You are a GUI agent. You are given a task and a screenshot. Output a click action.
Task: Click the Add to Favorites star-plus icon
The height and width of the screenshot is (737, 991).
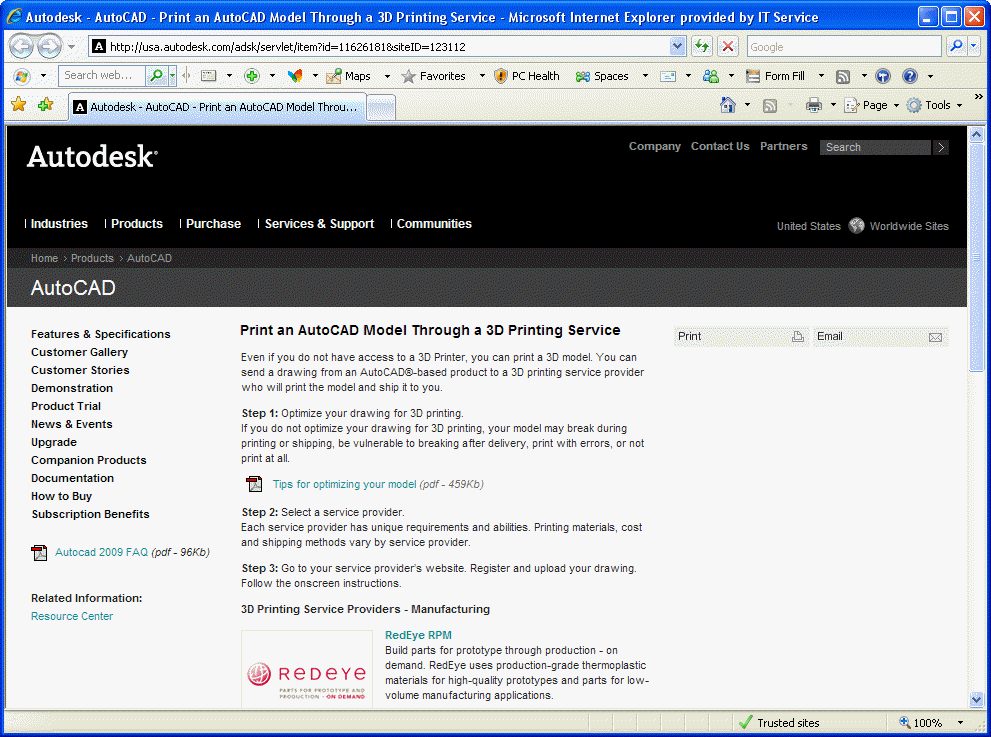tap(46, 104)
